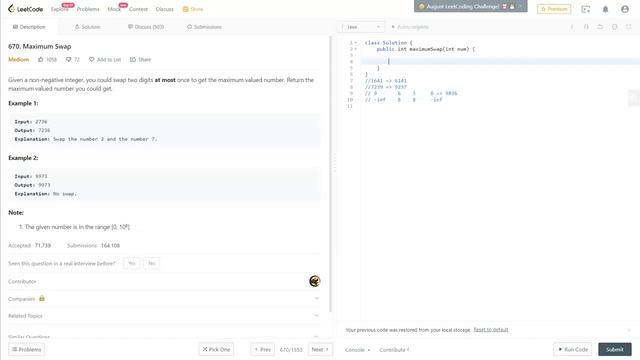
Task: Click the contributor avatar
Action: [315, 281]
